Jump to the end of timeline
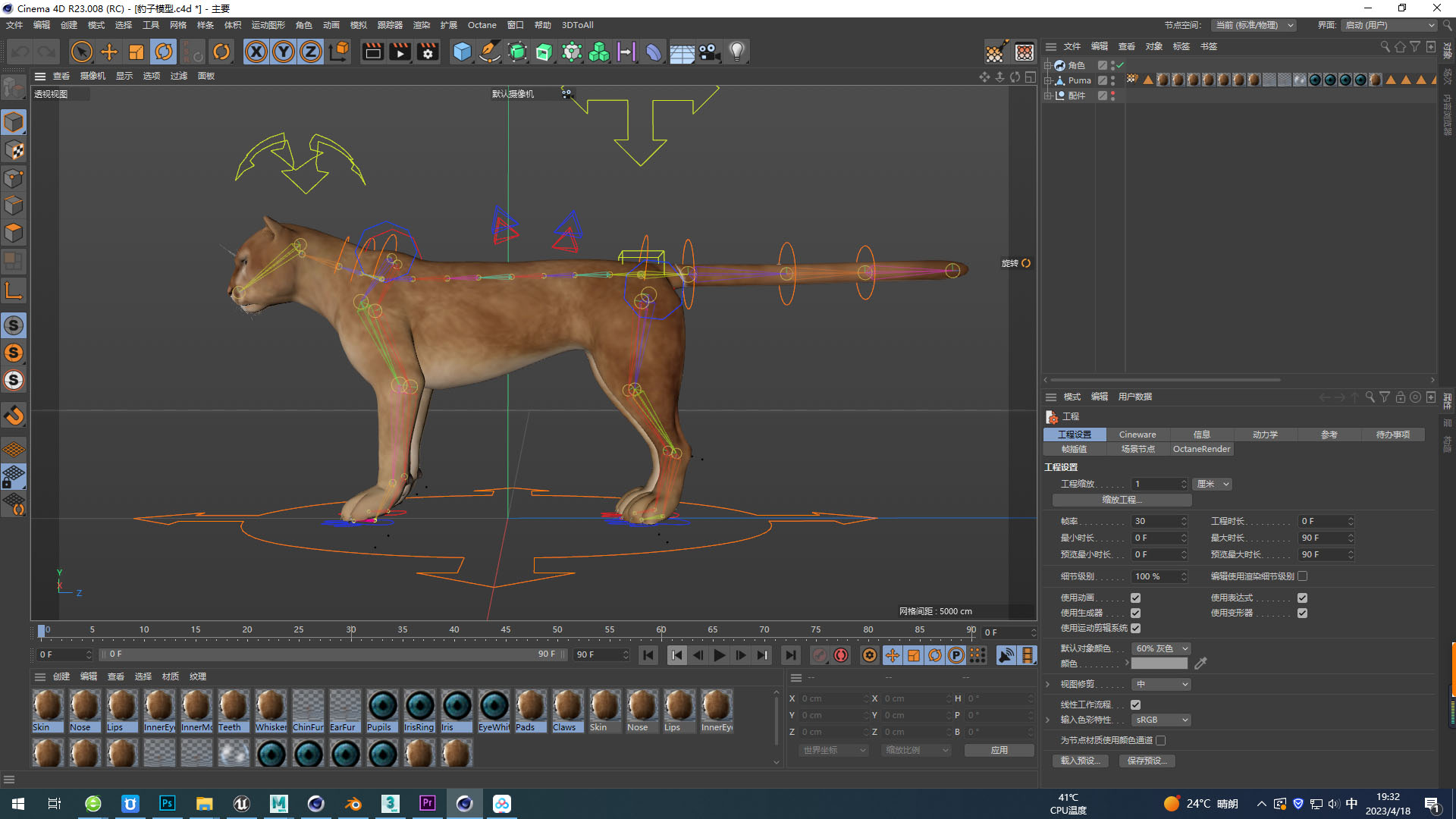Screen dimensions: 1456x819 790,655
